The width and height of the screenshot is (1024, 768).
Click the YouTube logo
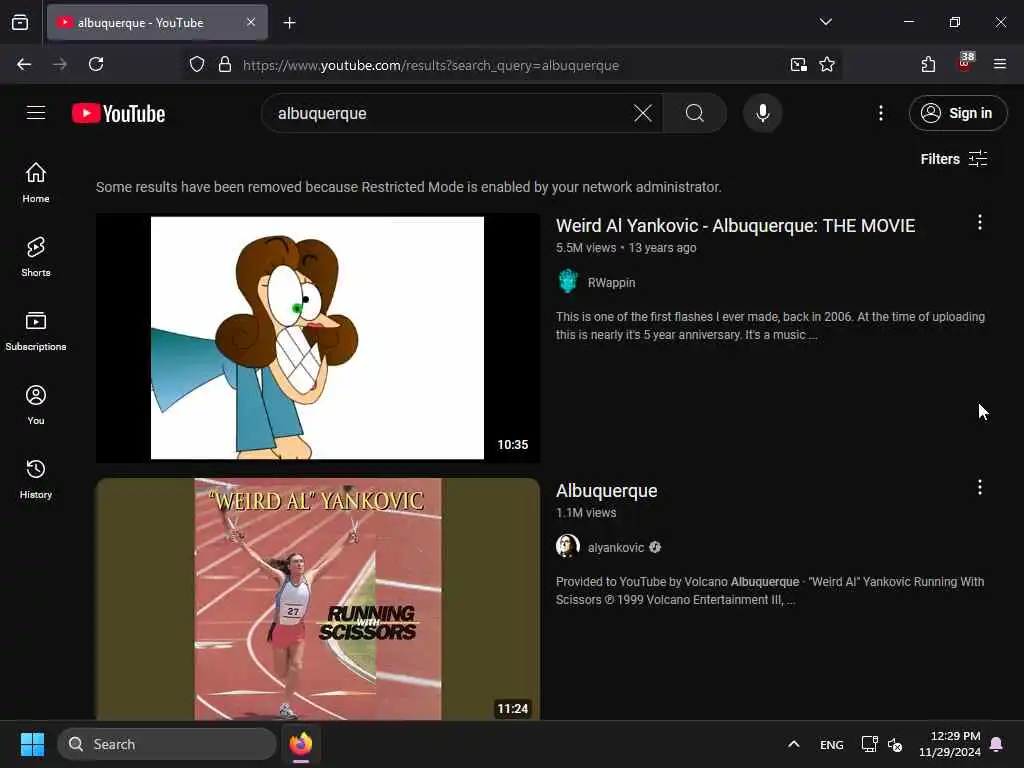coord(118,114)
